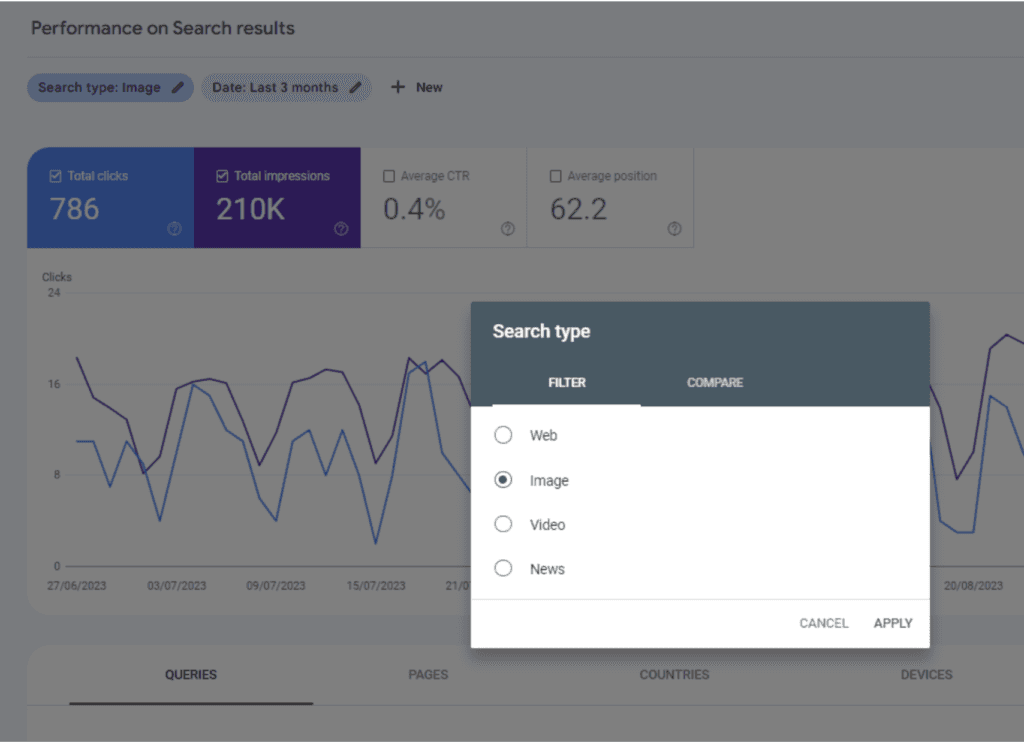Open the Date: Last 3 months filter

click(x=275, y=87)
